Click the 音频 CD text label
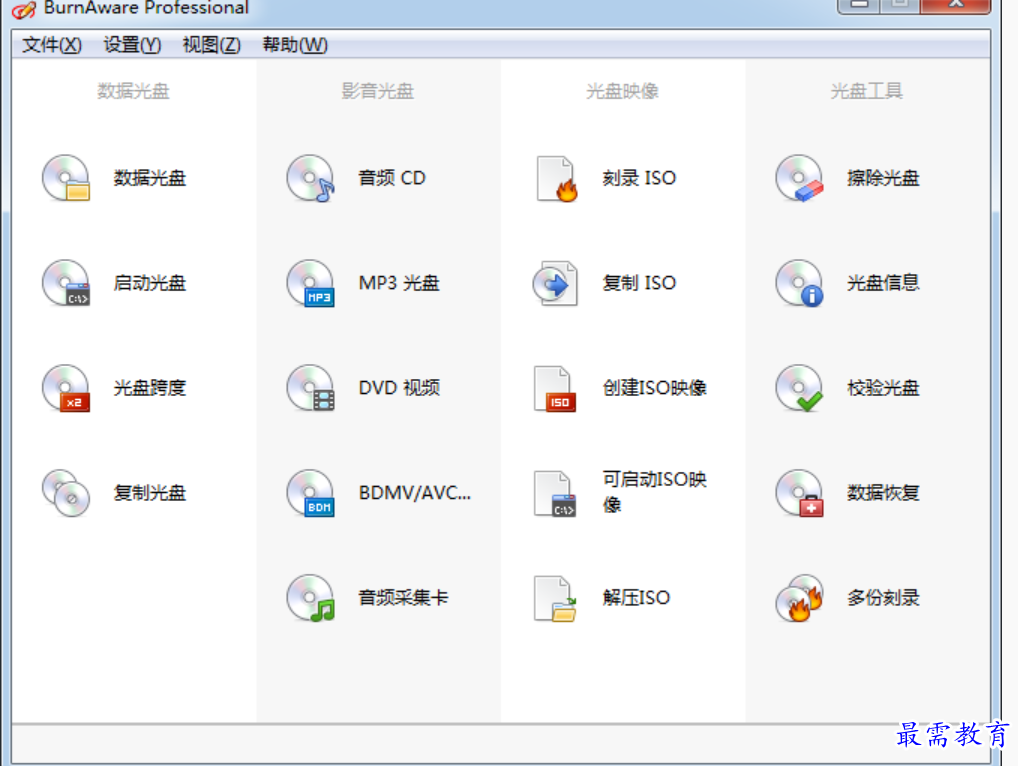 tap(392, 178)
